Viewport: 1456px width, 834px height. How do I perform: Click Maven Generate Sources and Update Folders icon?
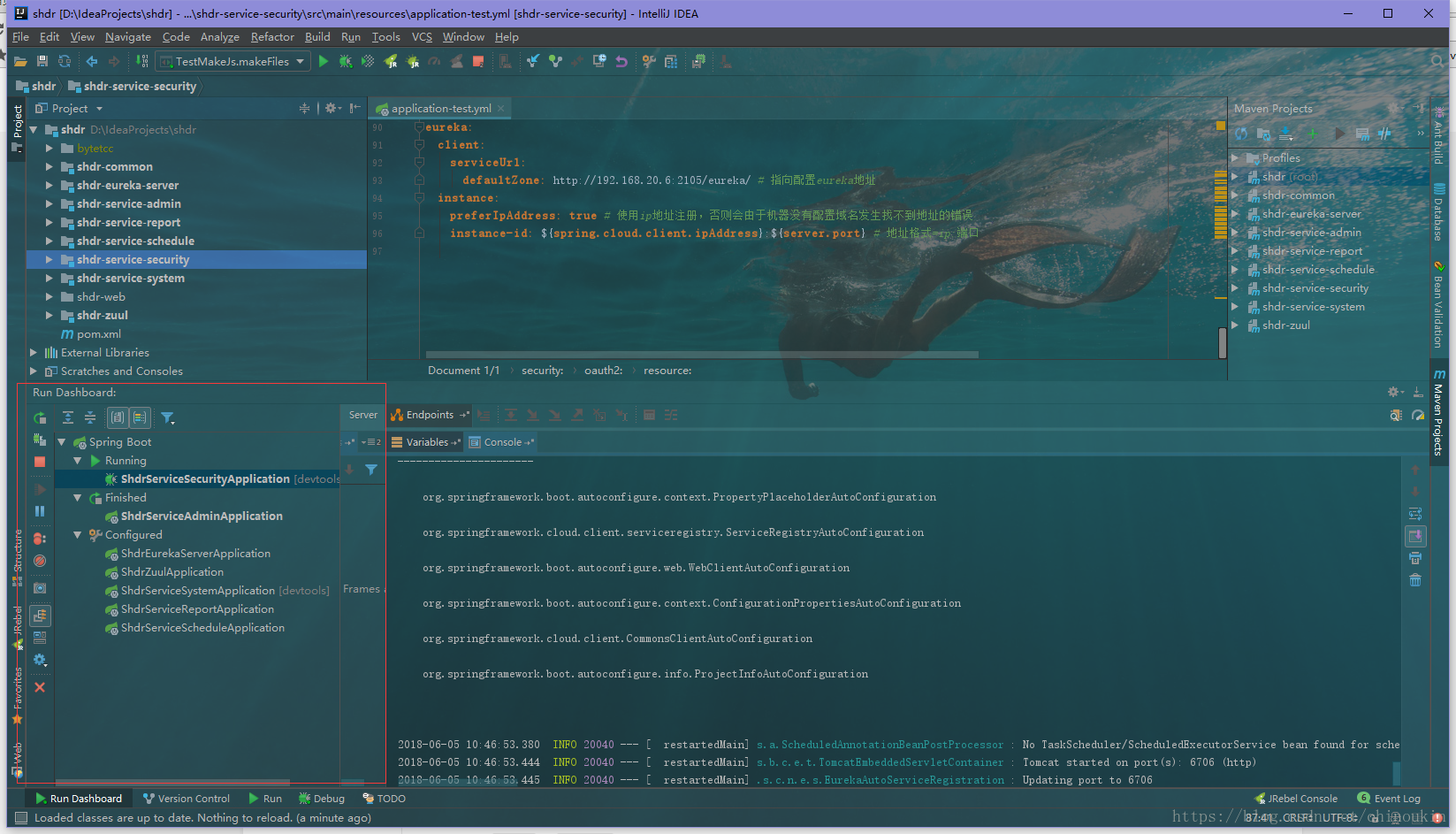click(1263, 134)
